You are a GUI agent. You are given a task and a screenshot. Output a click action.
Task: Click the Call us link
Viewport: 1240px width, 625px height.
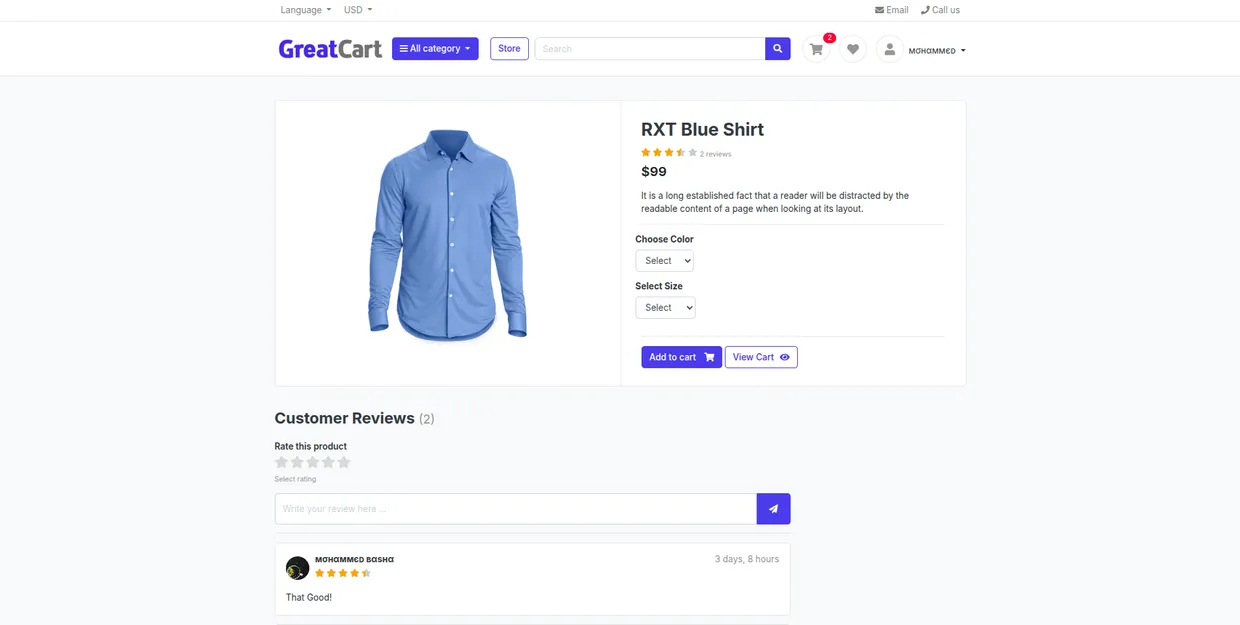click(940, 10)
